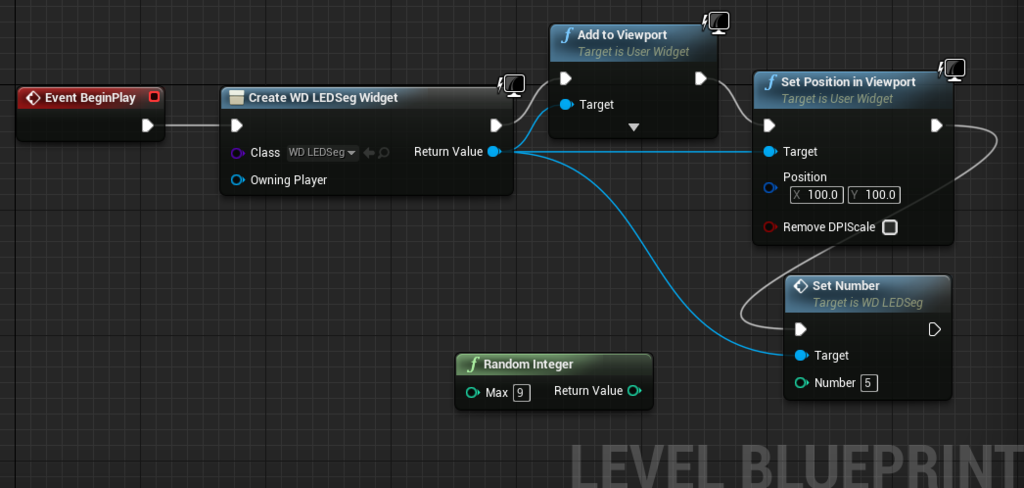The height and width of the screenshot is (488, 1024).
Task: Click the Set Number node header
Action: pos(868,294)
